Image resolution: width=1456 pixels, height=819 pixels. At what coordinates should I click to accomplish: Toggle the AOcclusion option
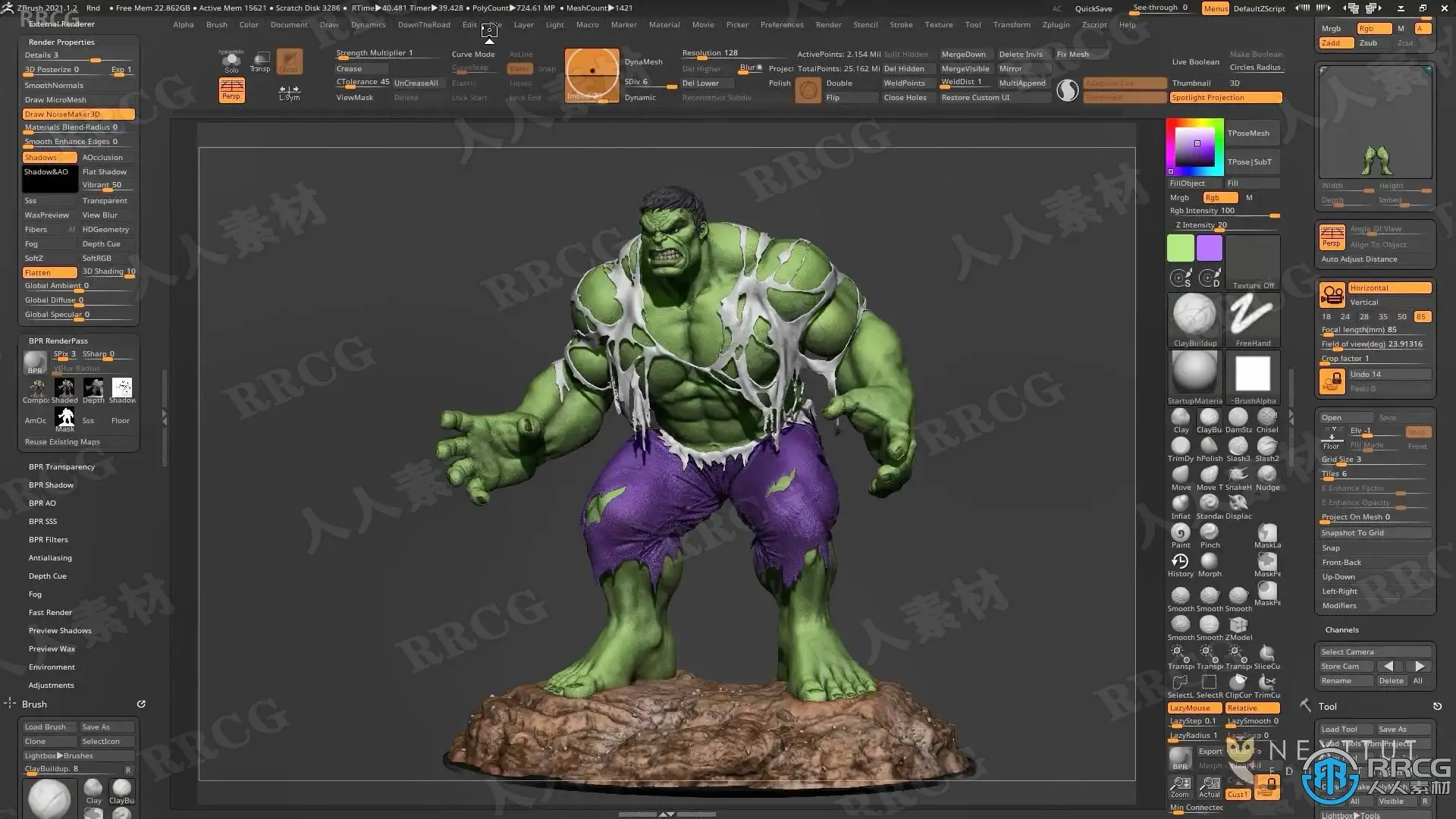[107, 158]
